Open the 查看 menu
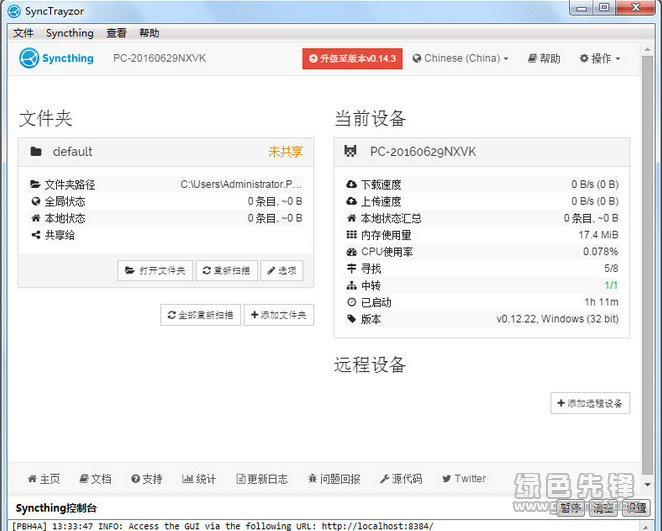Viewport: 662px width, 531px height. coord(116,33)
